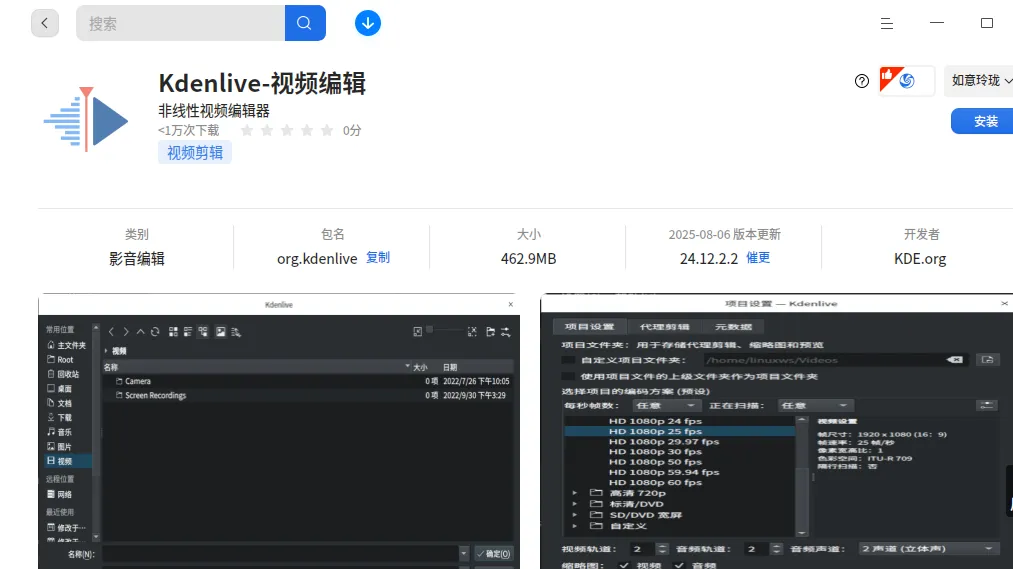The height and width of the screenshot is (569, 1013).
Task: Click 复制 to copy the package name
Action: (x=378, y=258)
